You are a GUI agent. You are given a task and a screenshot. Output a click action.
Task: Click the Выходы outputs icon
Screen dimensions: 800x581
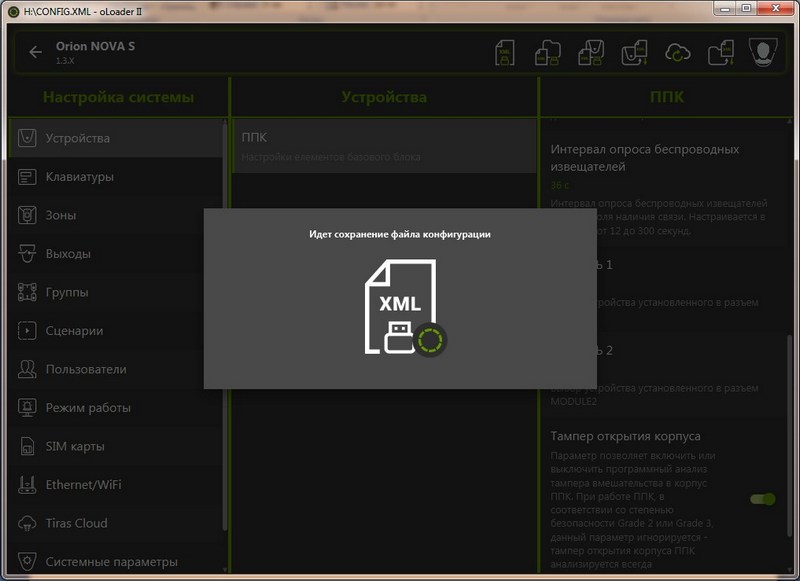[x=27, y=254]
